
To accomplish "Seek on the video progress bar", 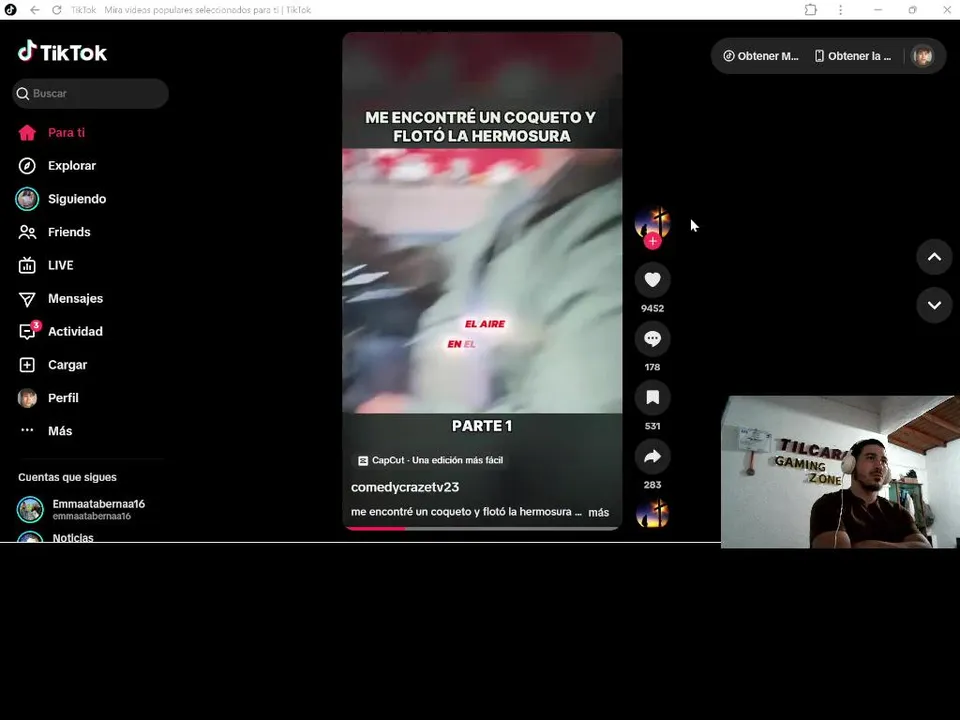I will point(482,528).
